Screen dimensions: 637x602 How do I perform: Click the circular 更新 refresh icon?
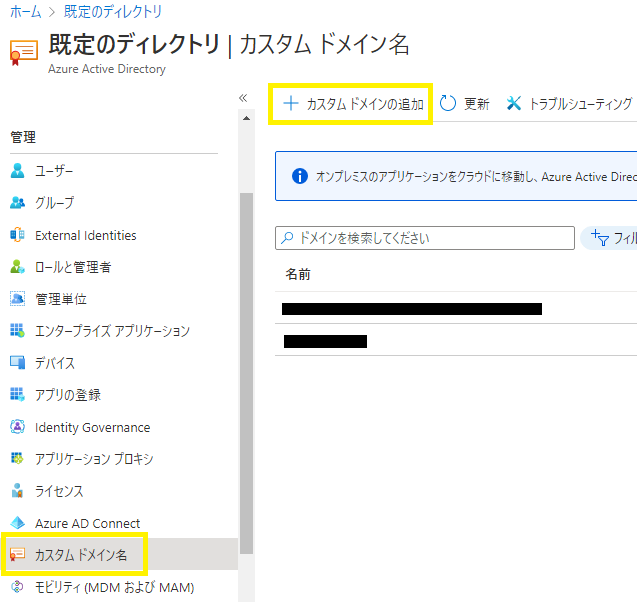point(448,103)
